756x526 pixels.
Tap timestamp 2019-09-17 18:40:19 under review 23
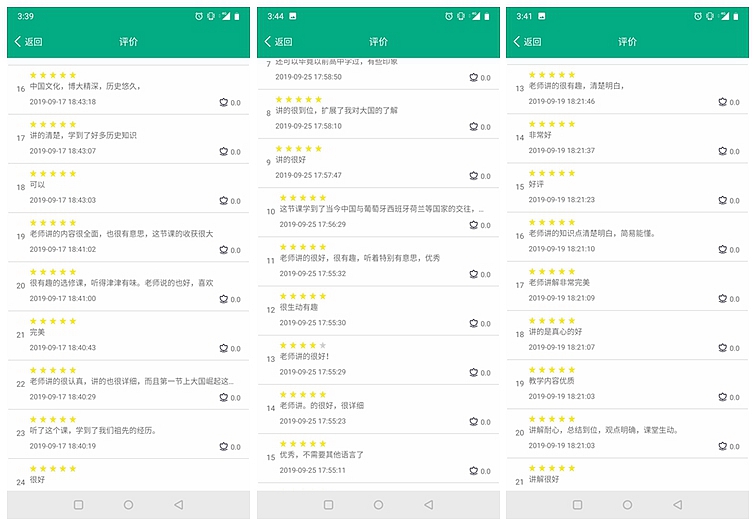click(63, 446)
